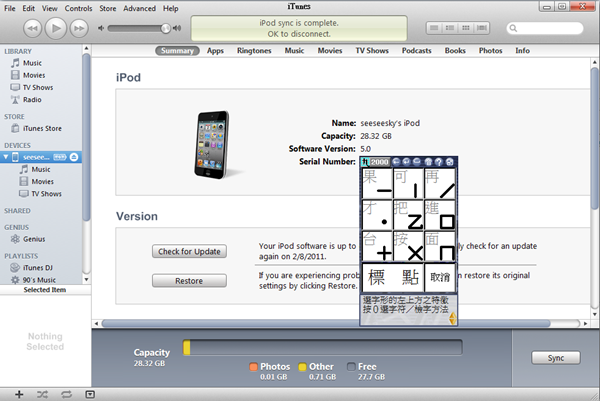600x401 pixels.
Task: Open the 90's Music smart playlist
Action: [x=39, y=280]
